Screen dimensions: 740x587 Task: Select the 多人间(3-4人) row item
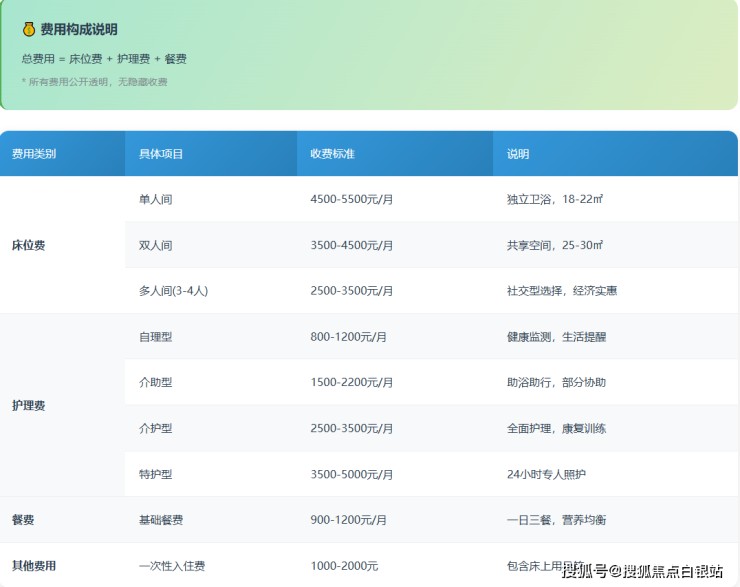pos(173,291)
